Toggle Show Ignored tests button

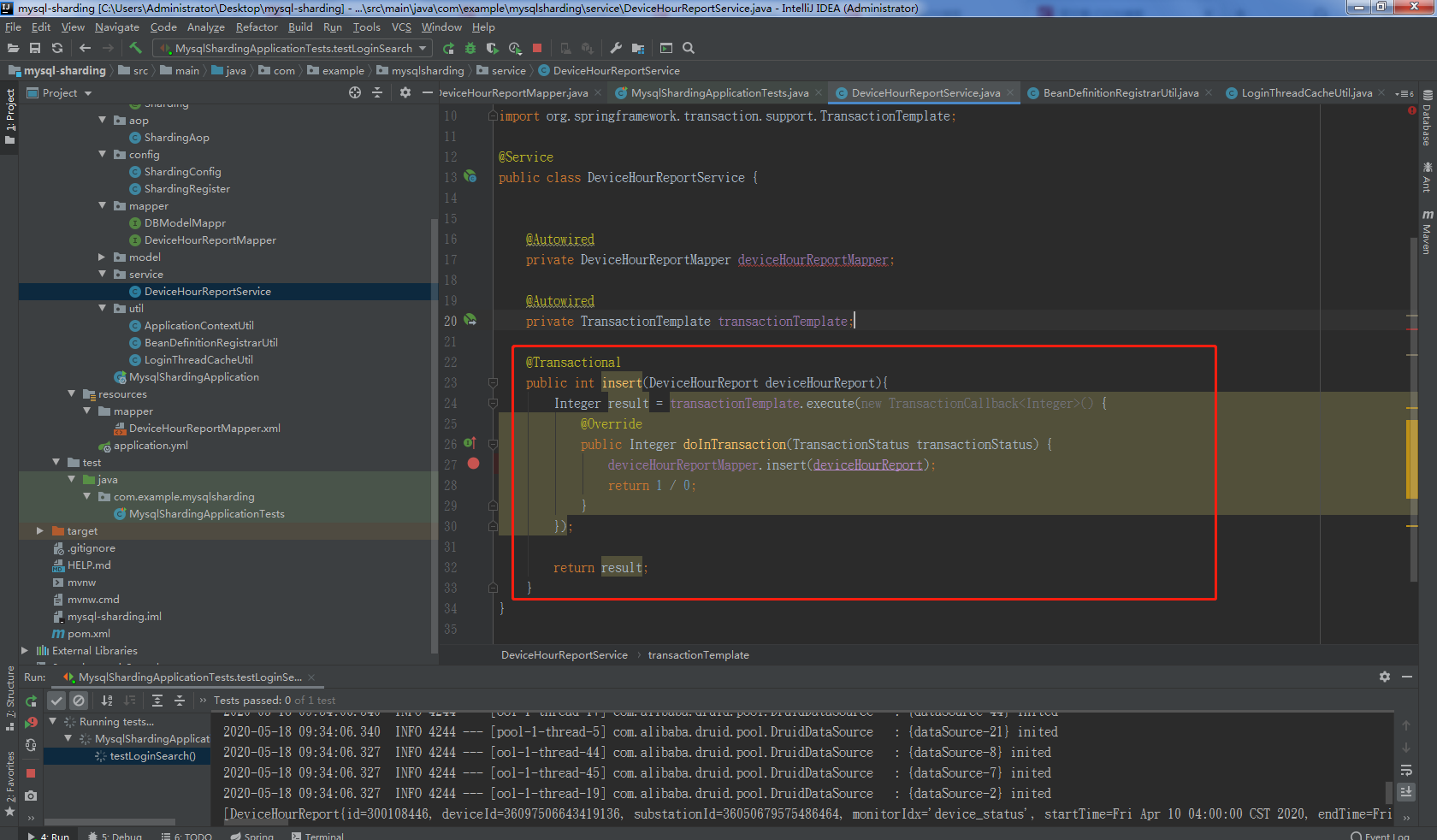pos(79,701)
